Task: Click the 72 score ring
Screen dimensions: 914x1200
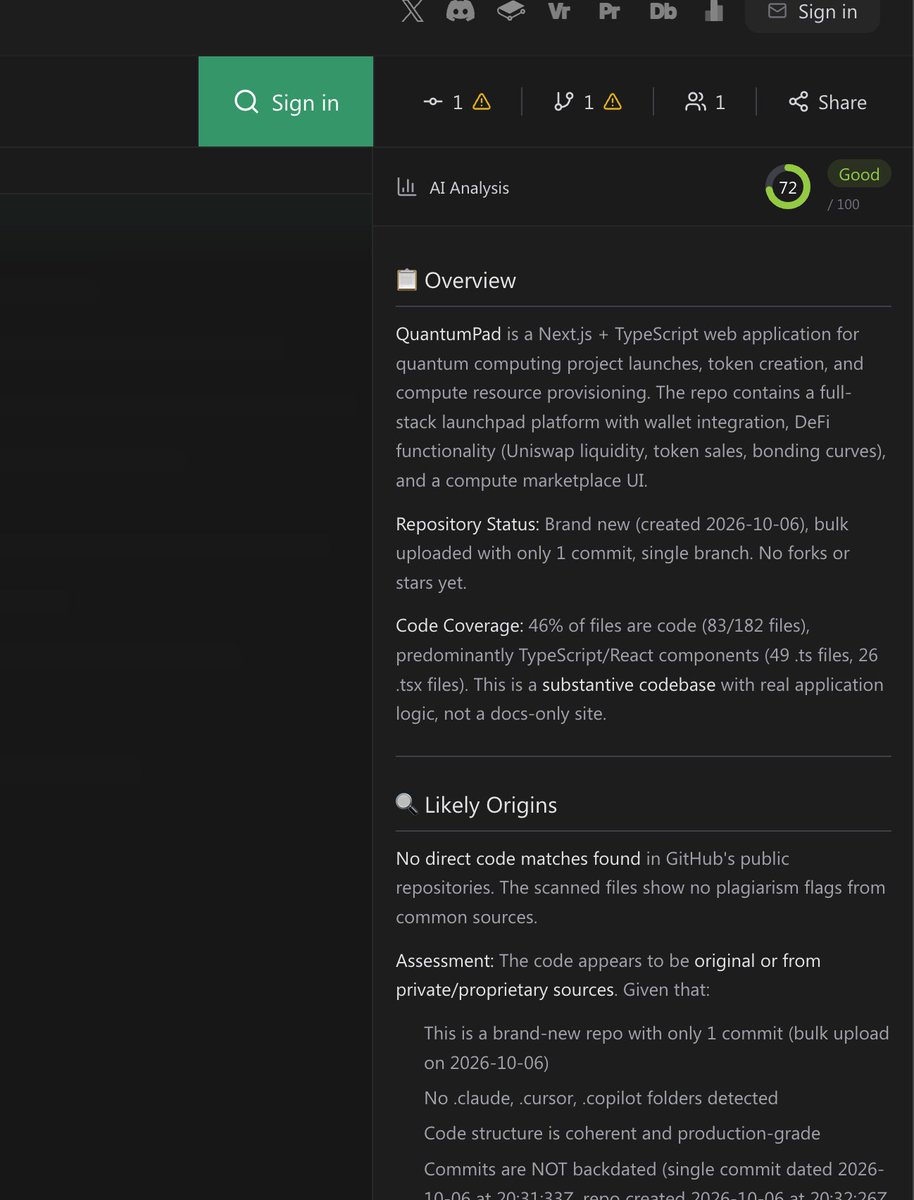Action: [788, 187]
